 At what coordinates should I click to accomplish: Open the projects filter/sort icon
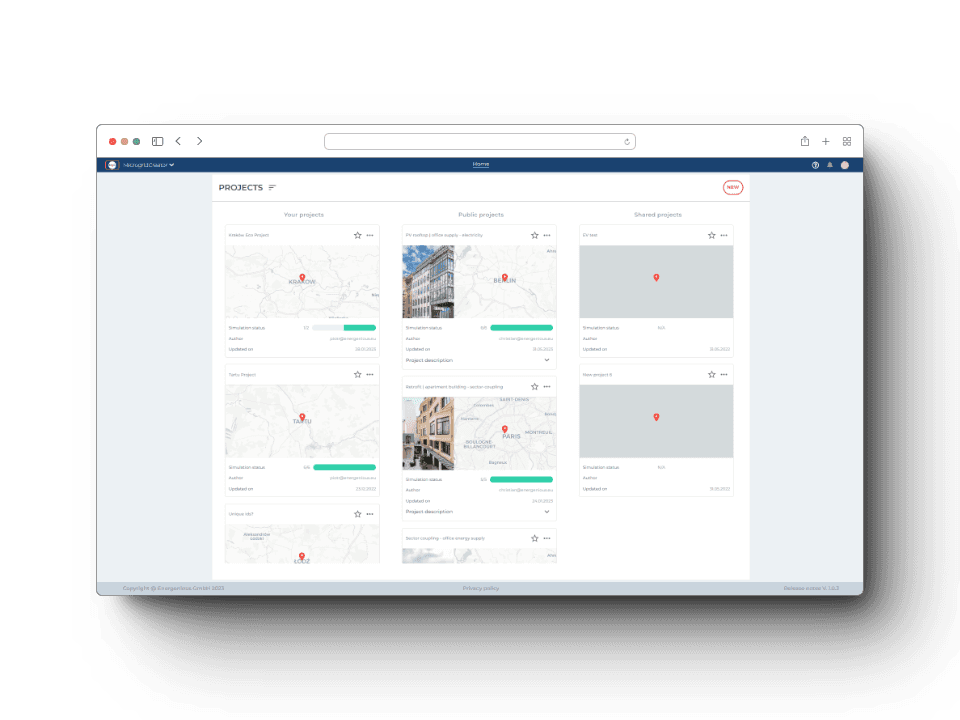click(x=272, y=188)
